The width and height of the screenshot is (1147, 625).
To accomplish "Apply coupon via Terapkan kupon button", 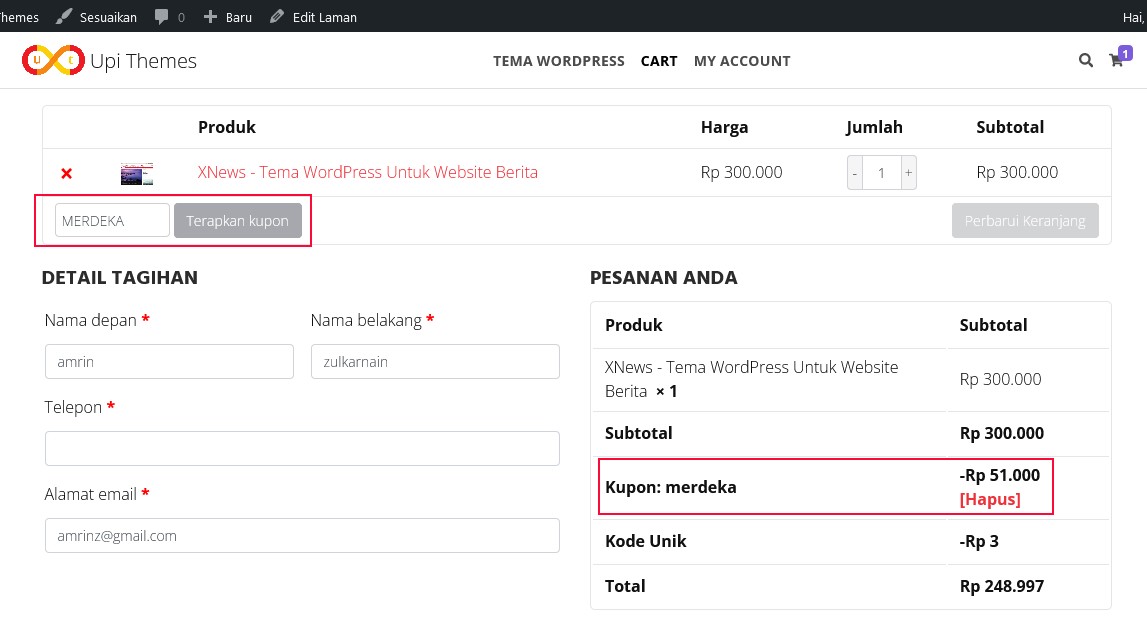I will pos(238,220).
